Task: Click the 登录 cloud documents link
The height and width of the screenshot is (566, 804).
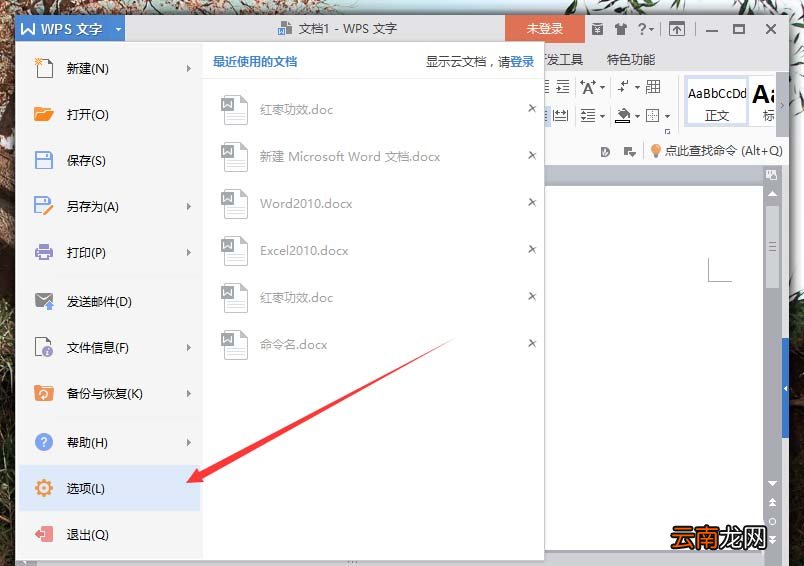Action: pos(522,62)
